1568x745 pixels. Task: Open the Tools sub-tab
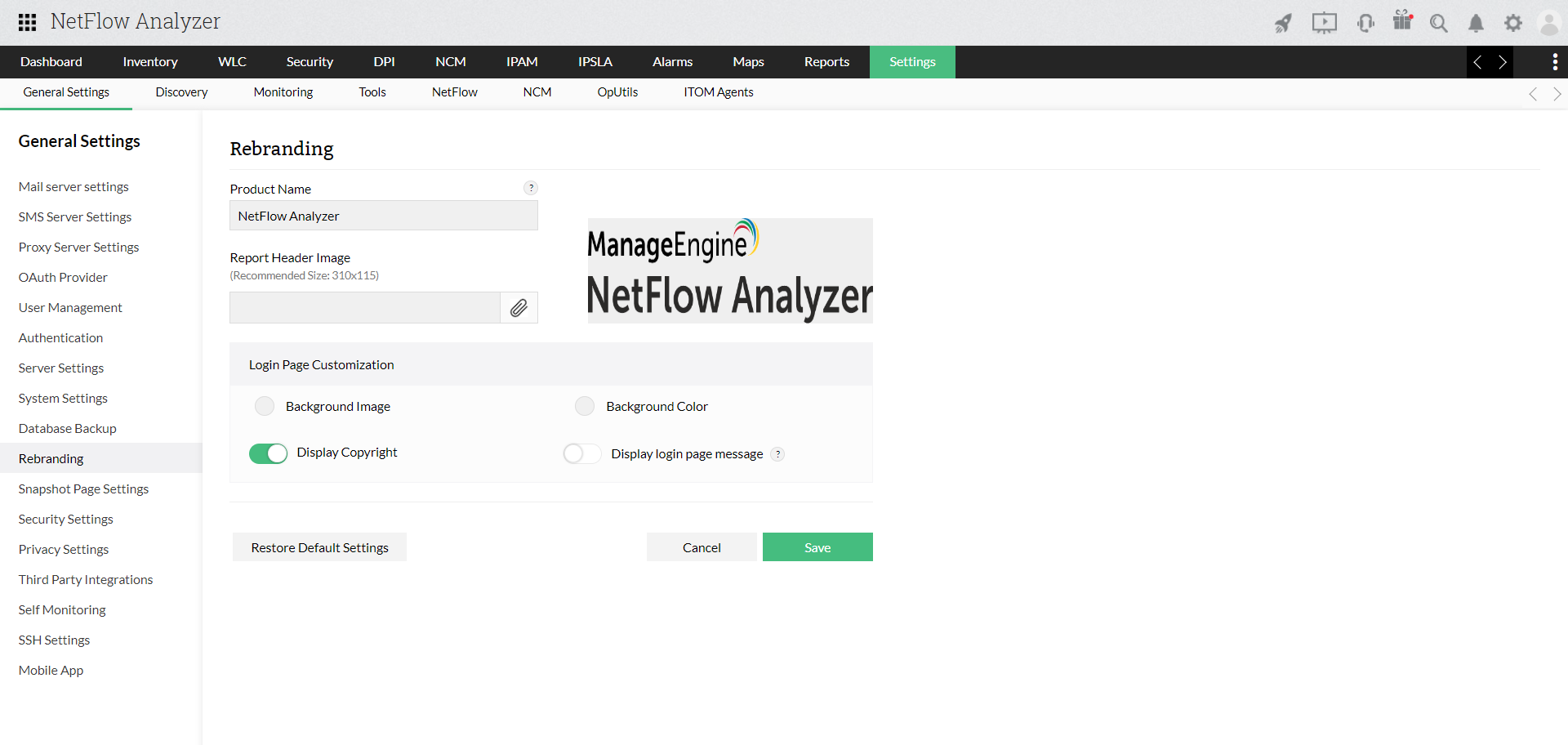coord(372,92)
